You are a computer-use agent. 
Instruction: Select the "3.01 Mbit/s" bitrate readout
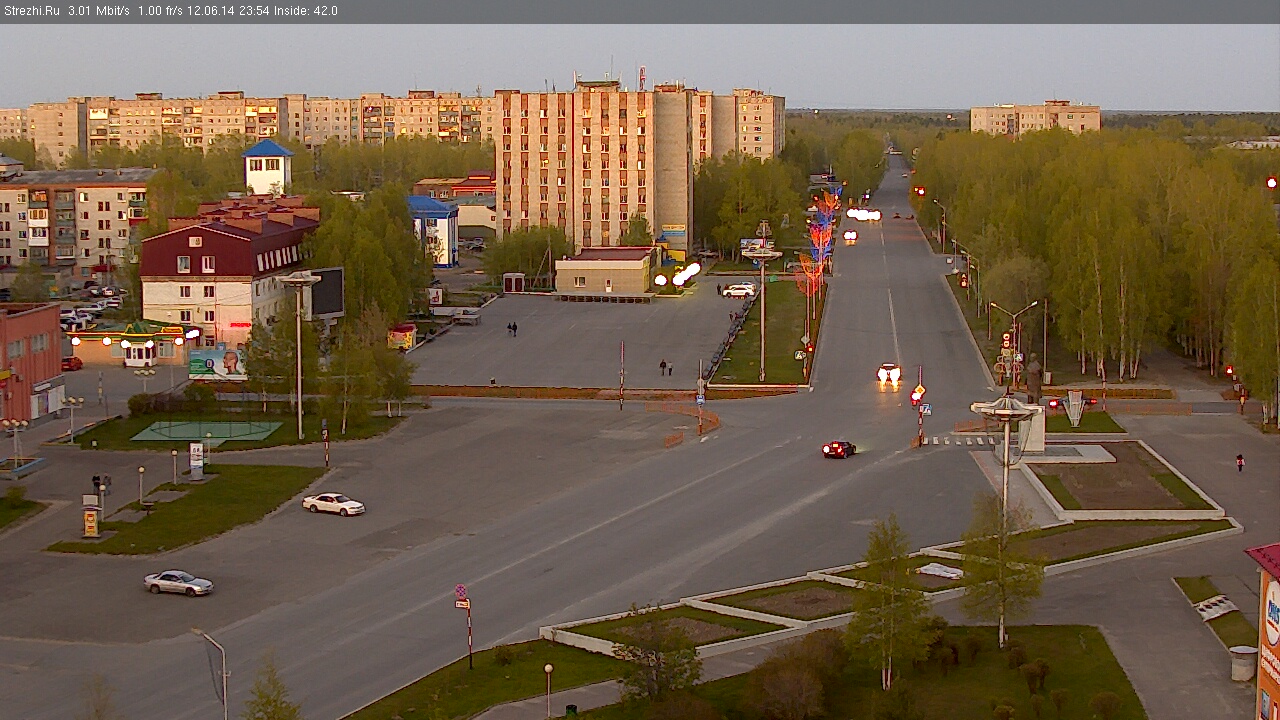(99, 11)
